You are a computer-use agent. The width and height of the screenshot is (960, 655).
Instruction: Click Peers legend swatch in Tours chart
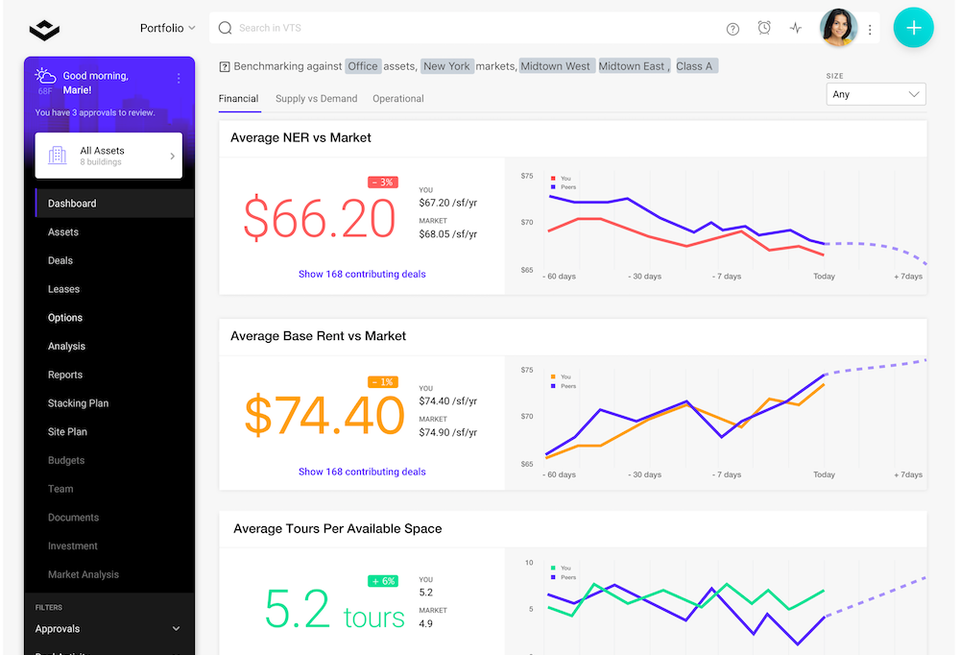point(553,577)
